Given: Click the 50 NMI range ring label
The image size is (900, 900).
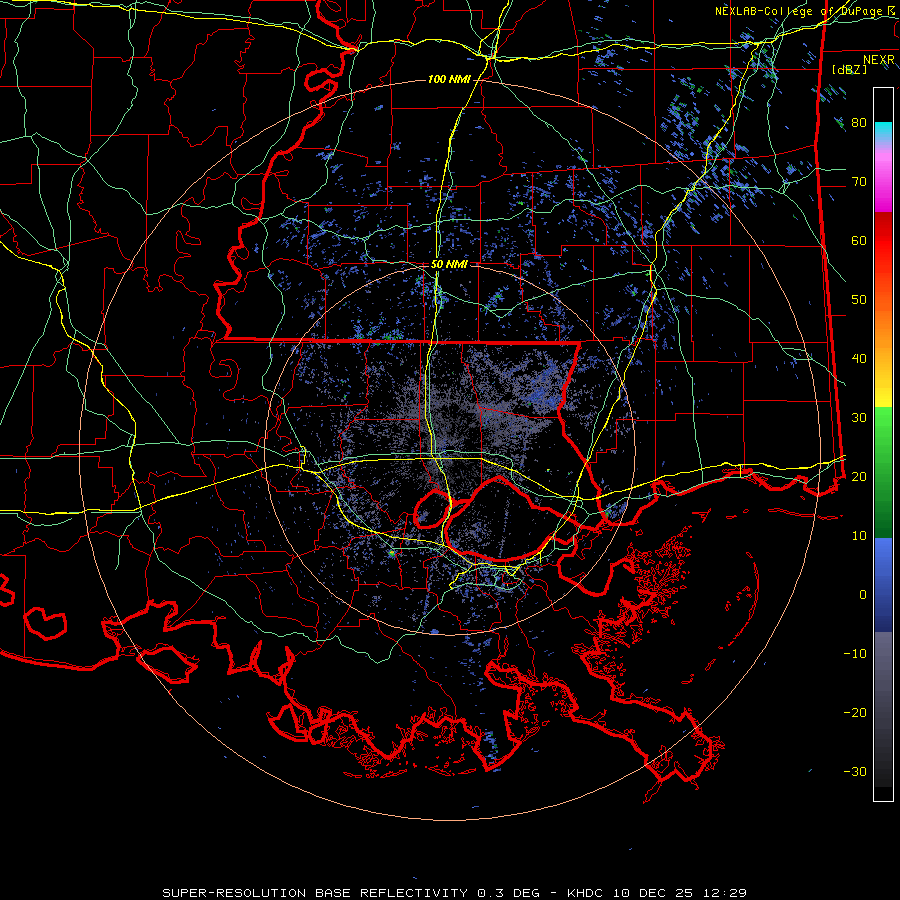Looking at the screenshot, I should [449, 264].
